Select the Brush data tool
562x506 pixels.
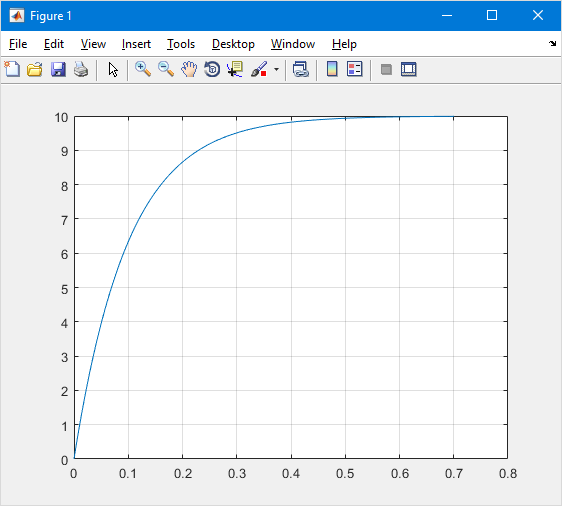click(259, 69)
